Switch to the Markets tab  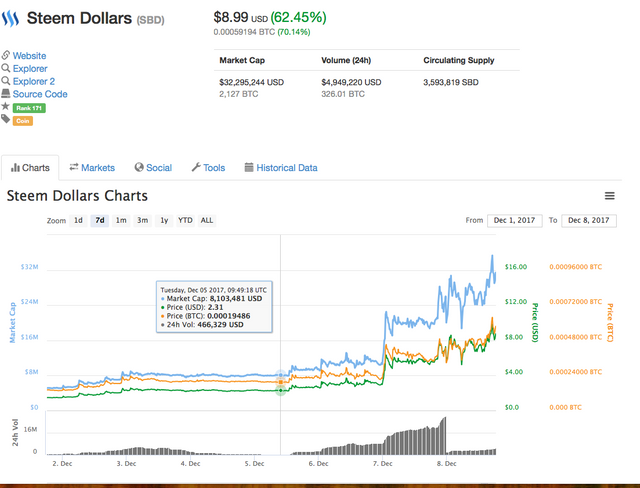pos(92,168)
